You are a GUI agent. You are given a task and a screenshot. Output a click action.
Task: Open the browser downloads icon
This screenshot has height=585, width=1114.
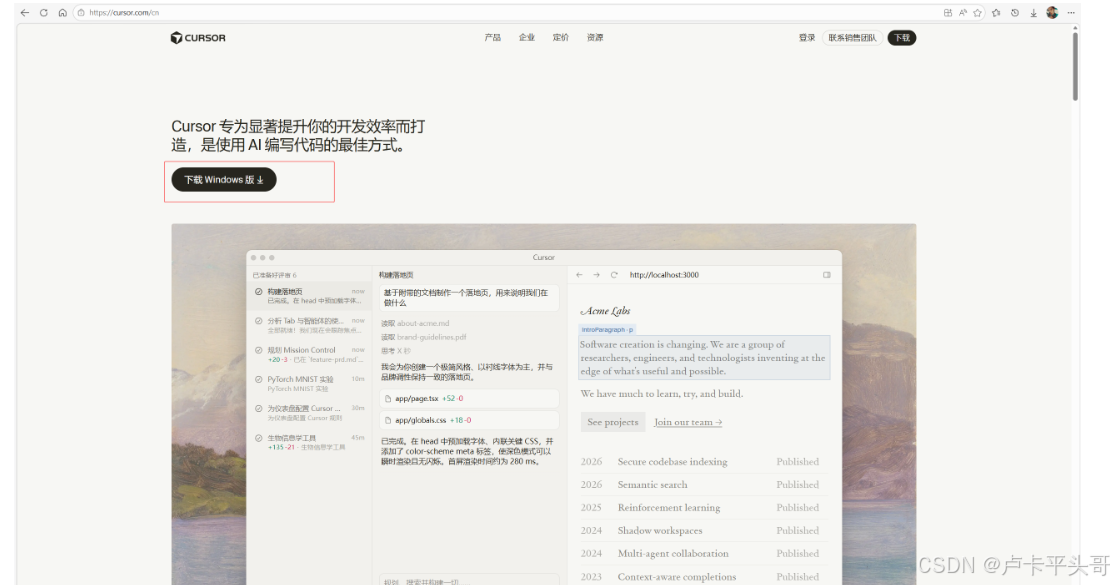point(1033,13)
